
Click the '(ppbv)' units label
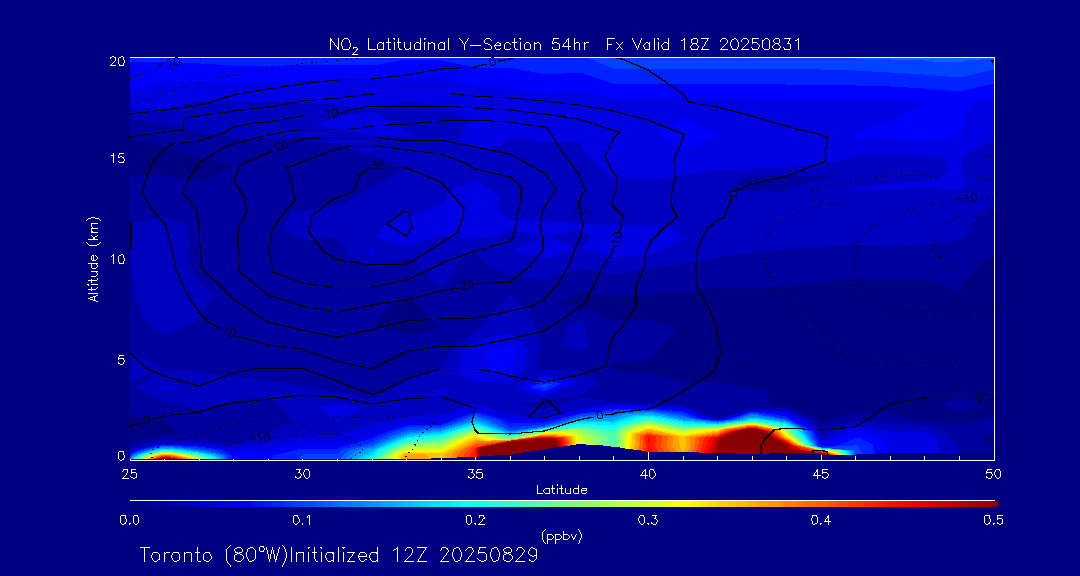click(561, 536)
